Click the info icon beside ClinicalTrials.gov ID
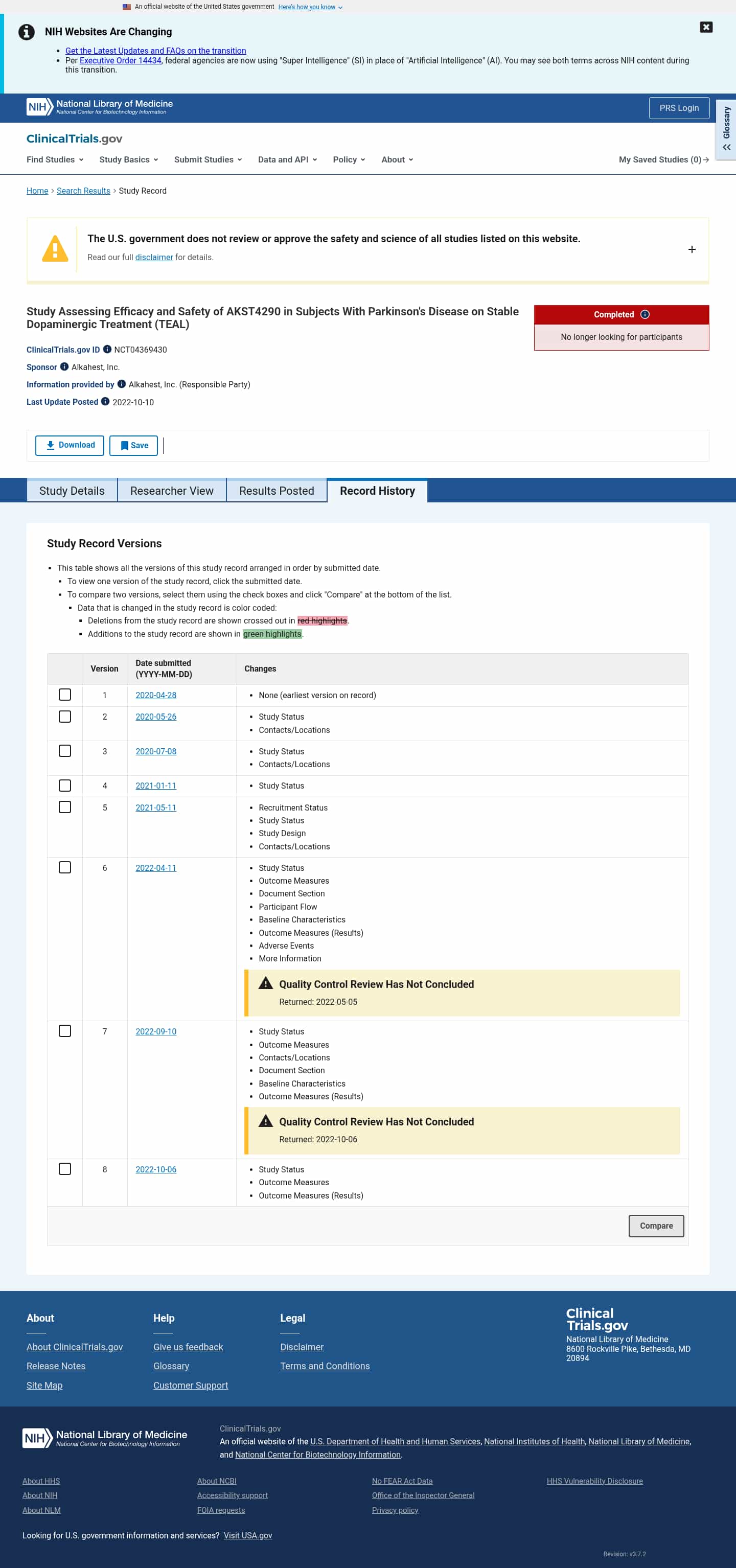The height and width of the screenshot is (1568, 736). pyautogui.click(x=107, y=350)
